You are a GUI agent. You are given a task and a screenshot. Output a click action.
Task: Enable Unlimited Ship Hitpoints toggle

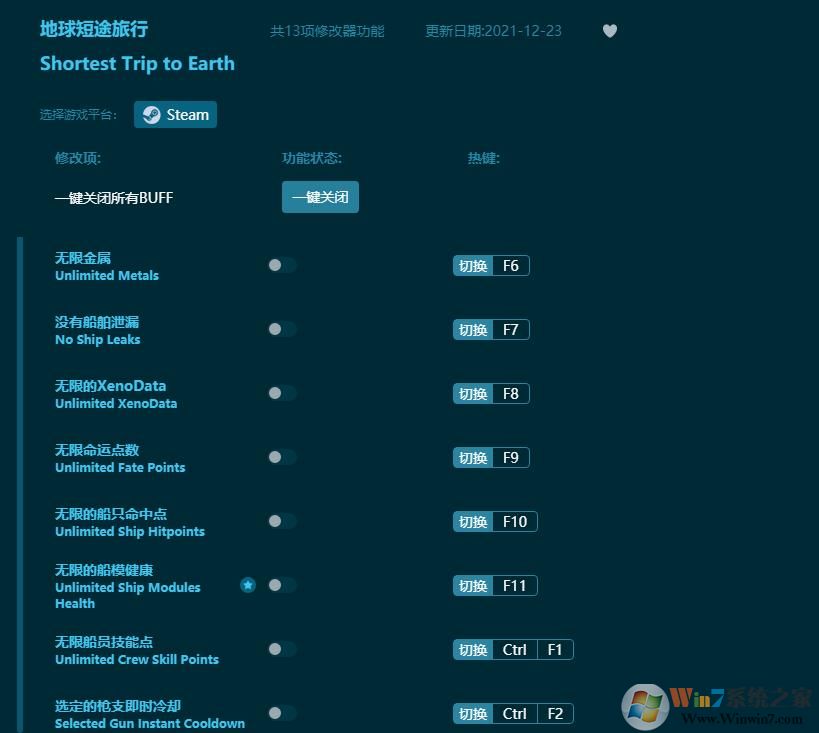283,521
